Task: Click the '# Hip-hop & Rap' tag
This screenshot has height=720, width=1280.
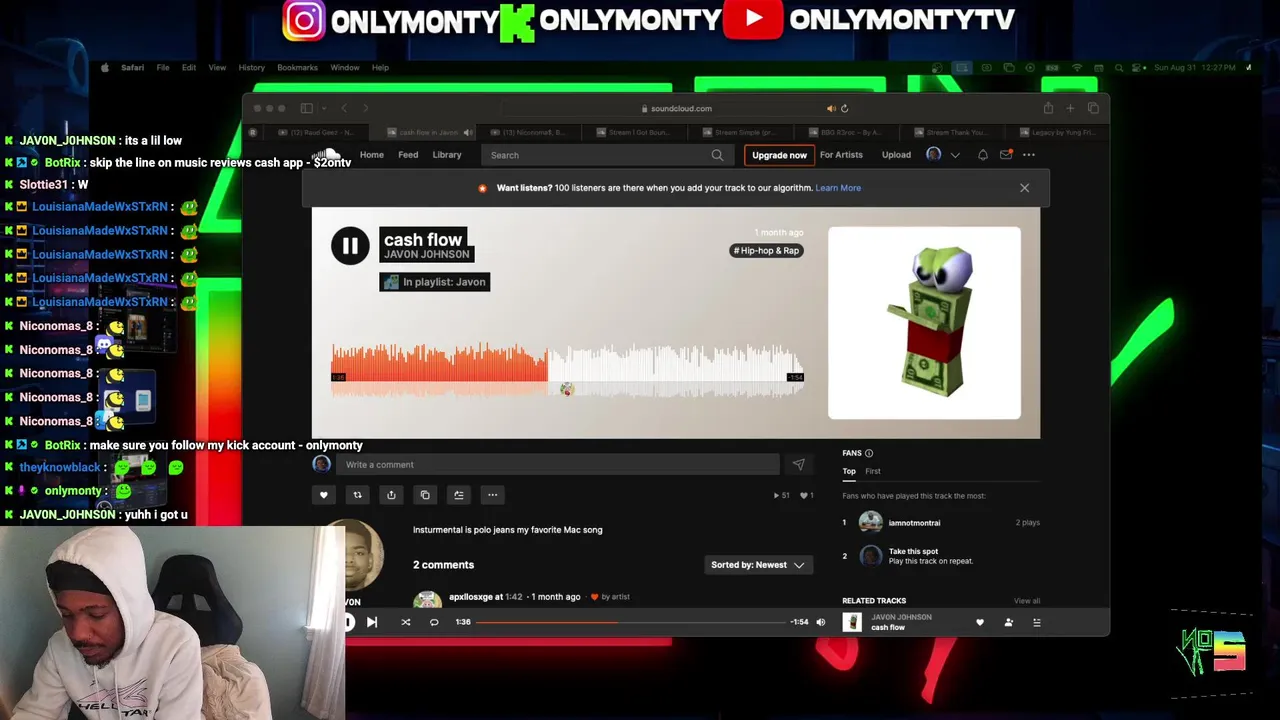Action: coord(766,250)
